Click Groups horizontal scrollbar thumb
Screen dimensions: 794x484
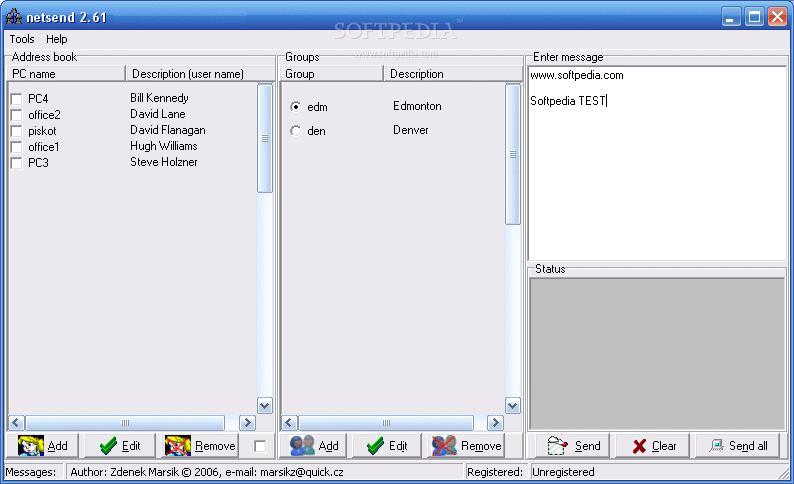pyautogui.click(x=386, y=423)
